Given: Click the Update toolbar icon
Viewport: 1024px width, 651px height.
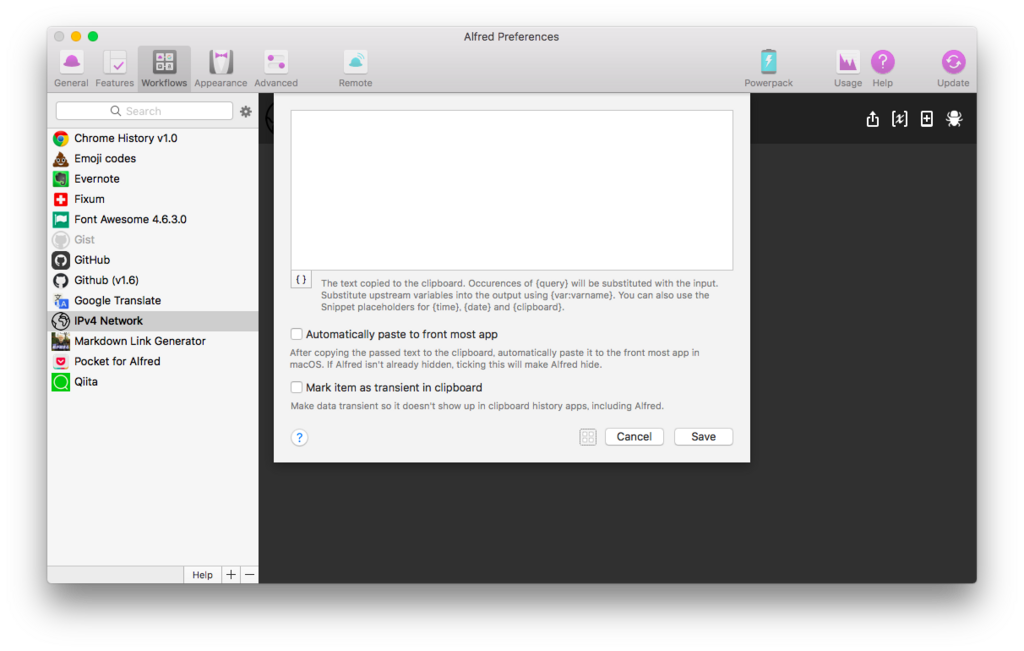Looking at the screenshot, I should [x=953, y=69].
